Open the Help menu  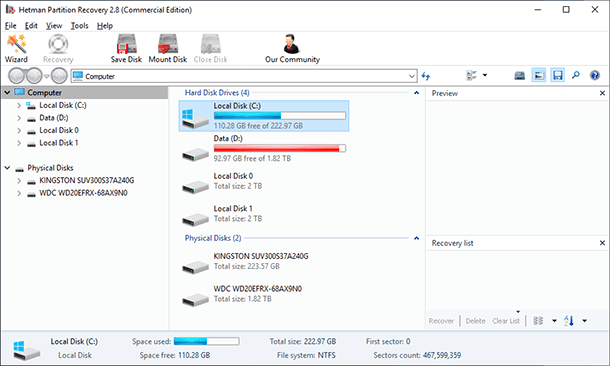[x=105, y=26]
